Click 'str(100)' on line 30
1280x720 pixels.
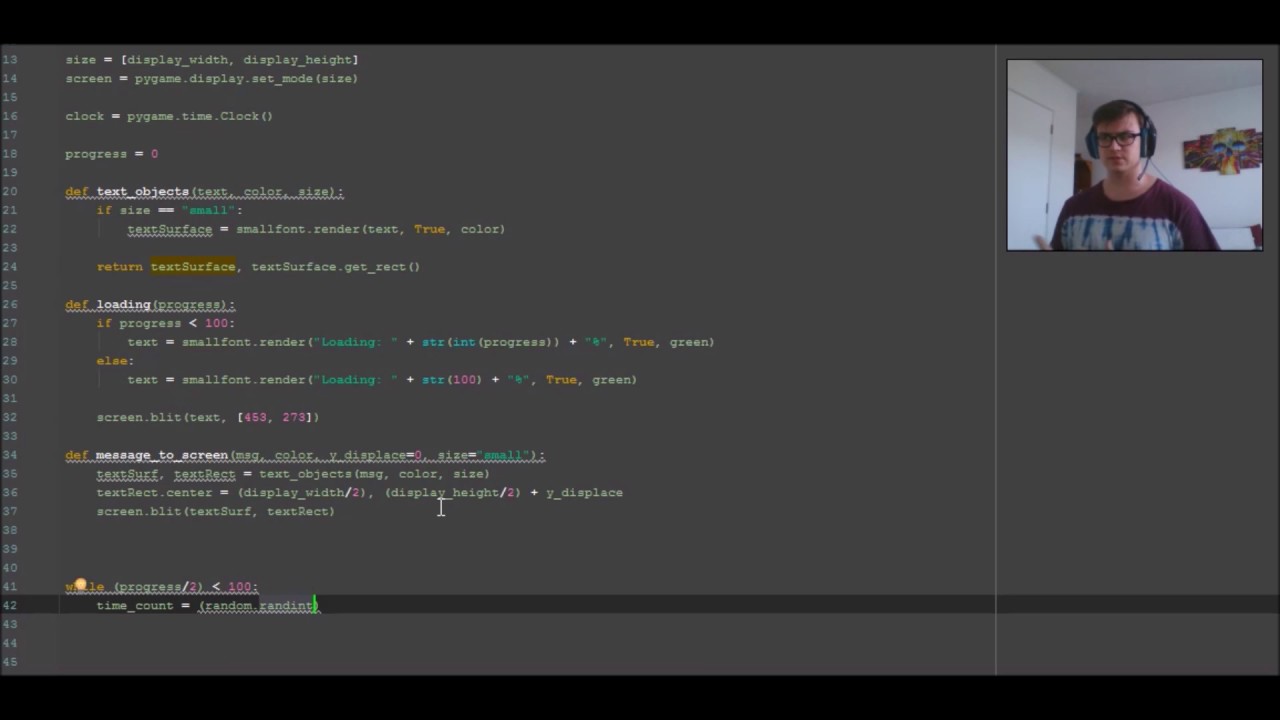coord(452,380)
